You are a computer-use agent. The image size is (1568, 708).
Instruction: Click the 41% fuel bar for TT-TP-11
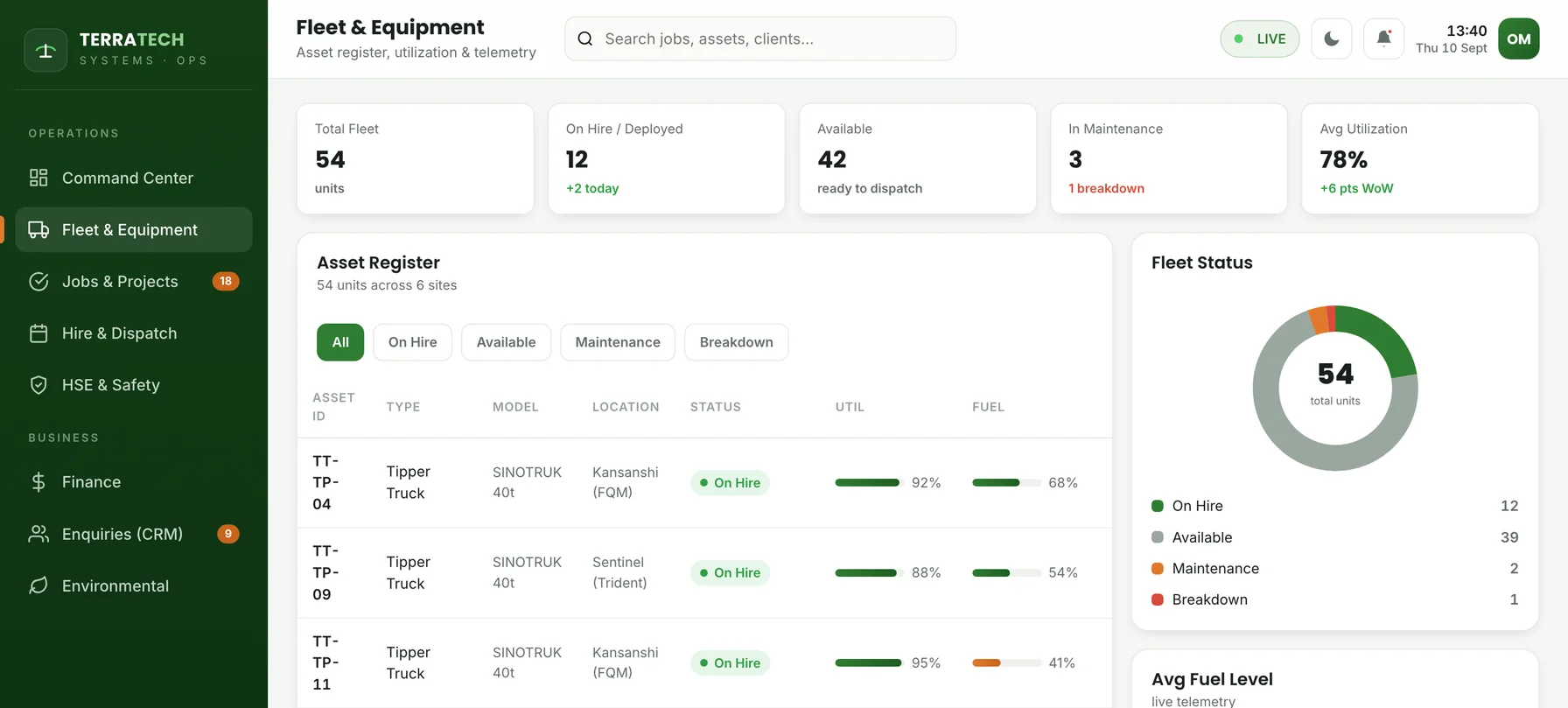(x=1006, y=662)
